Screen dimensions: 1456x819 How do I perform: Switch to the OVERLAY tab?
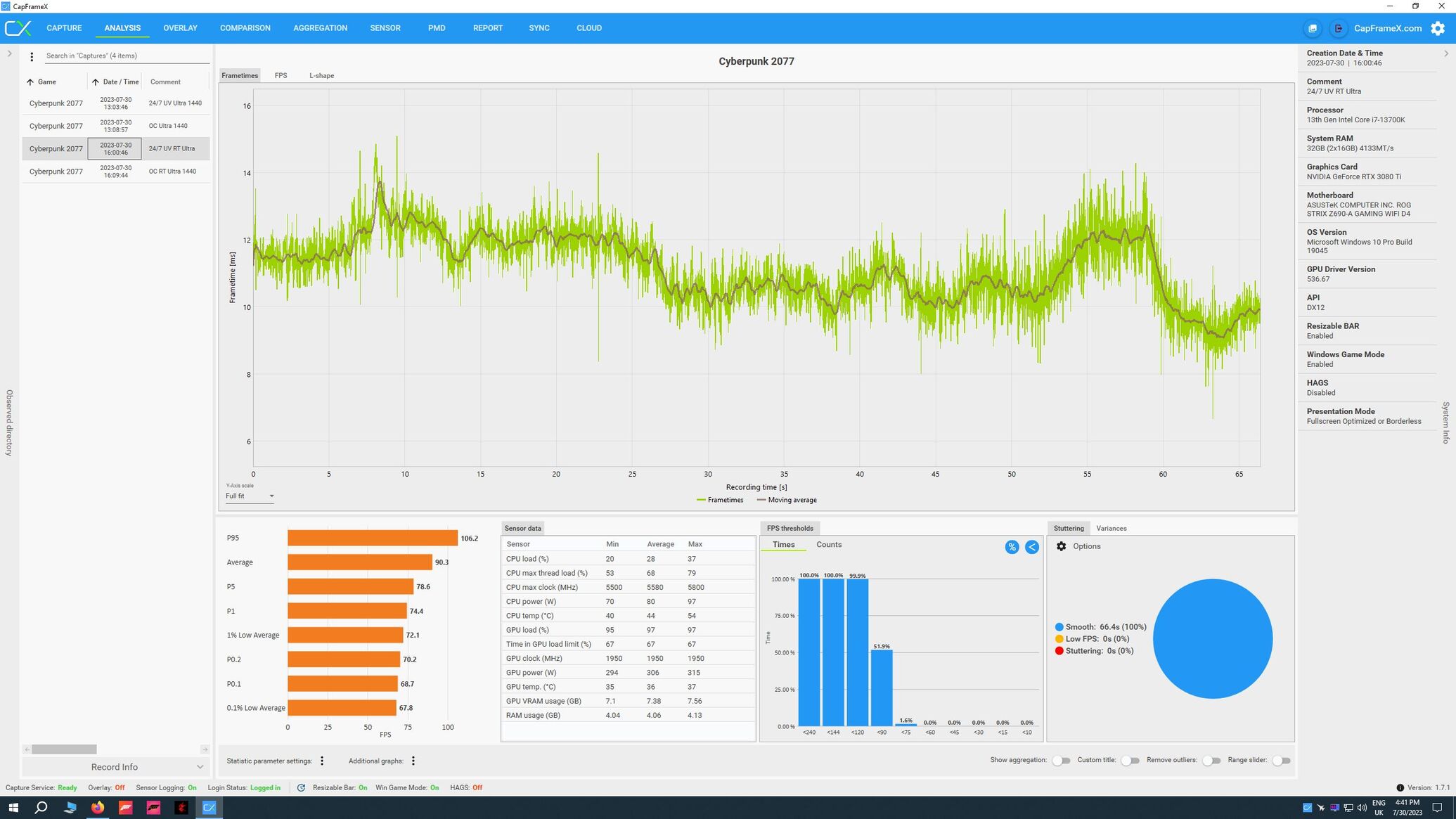[x=180, y=28]
